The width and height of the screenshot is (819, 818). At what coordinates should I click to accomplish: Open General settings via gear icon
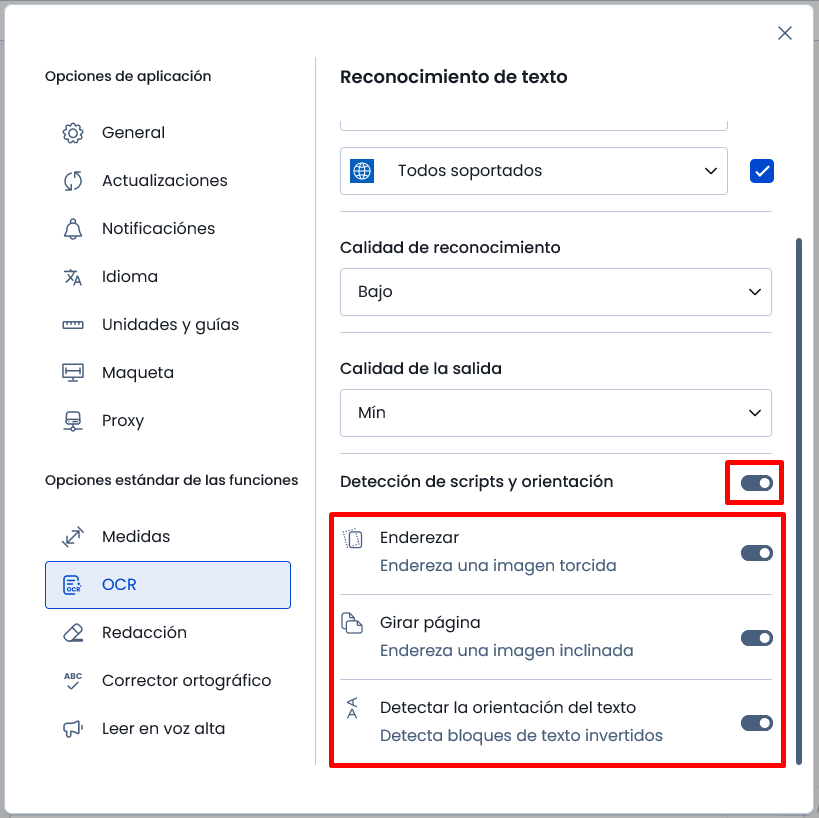pos(73,133)
